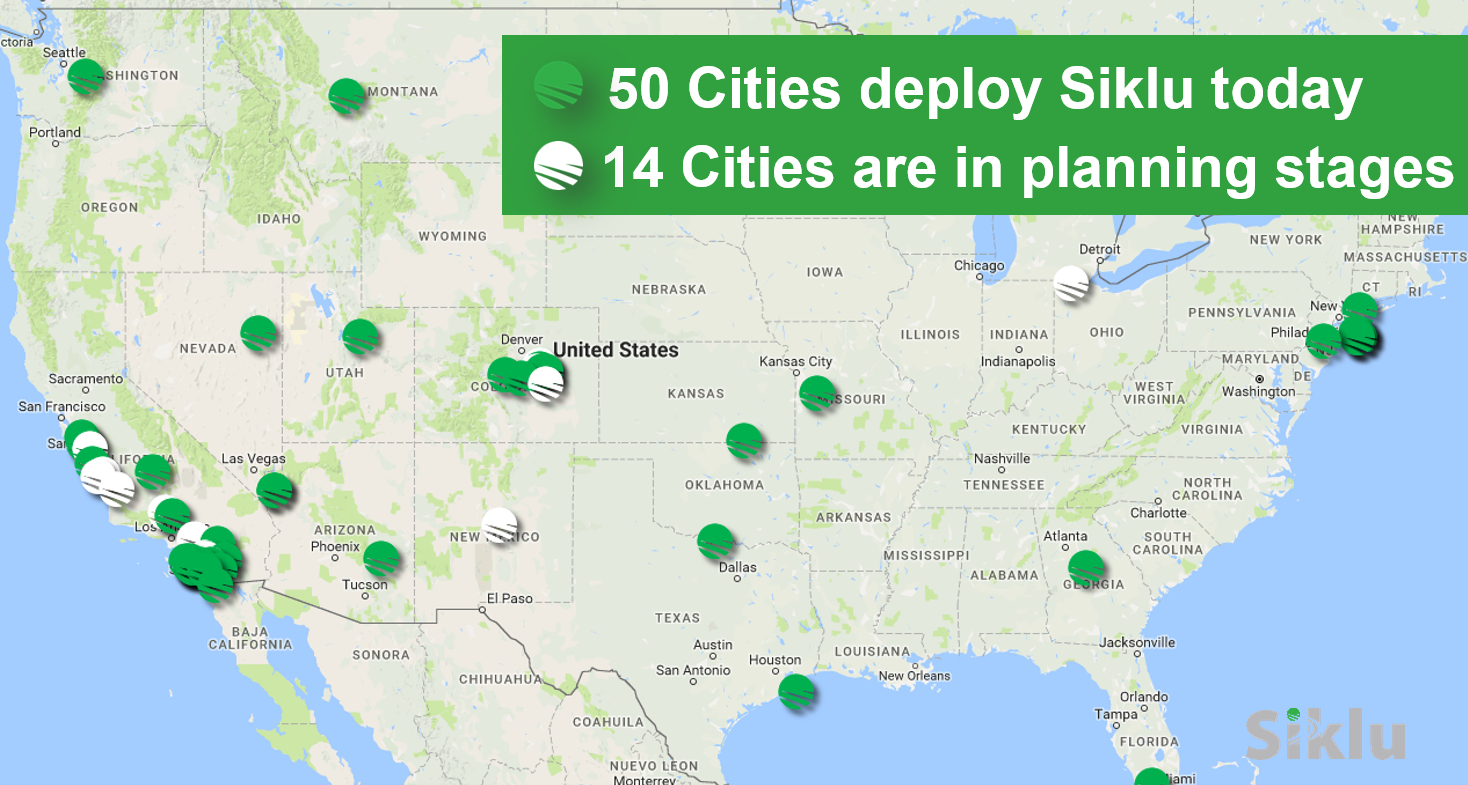
Task: Click the green marker near Houston
Action: coord(796,691)
